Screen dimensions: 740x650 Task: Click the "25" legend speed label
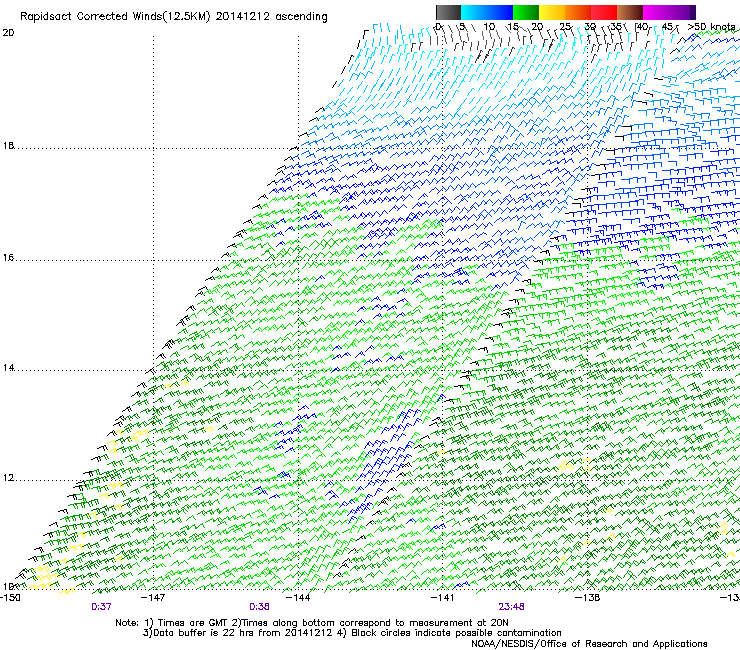tap(565, 27)
